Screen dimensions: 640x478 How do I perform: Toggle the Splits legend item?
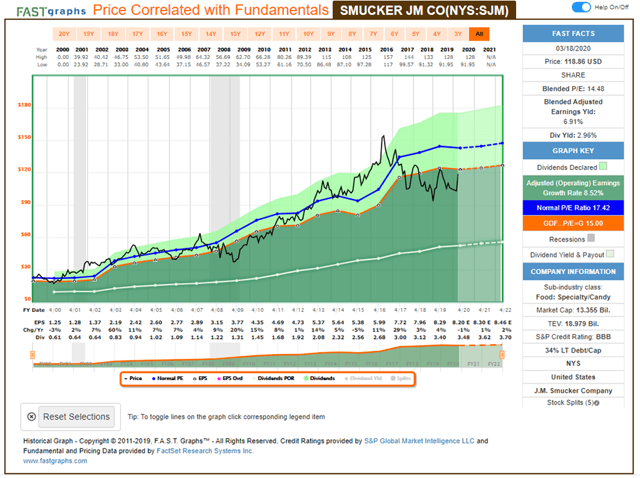(401, 380)
